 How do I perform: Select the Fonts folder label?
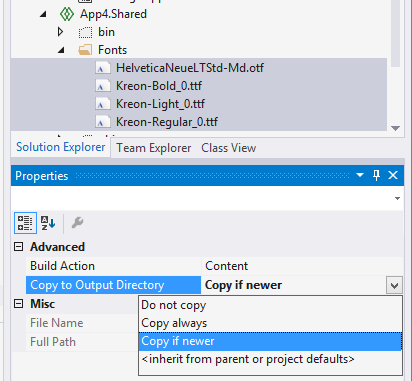pos(112,50)
